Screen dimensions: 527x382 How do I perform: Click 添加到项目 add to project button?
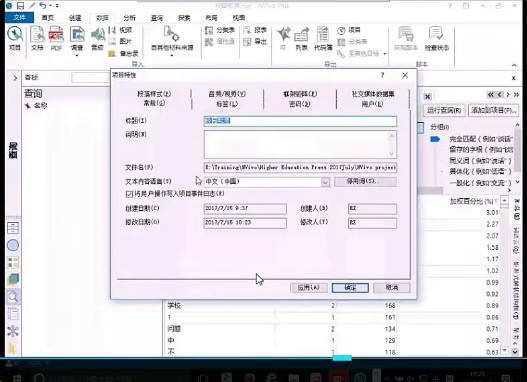[493, 110]
